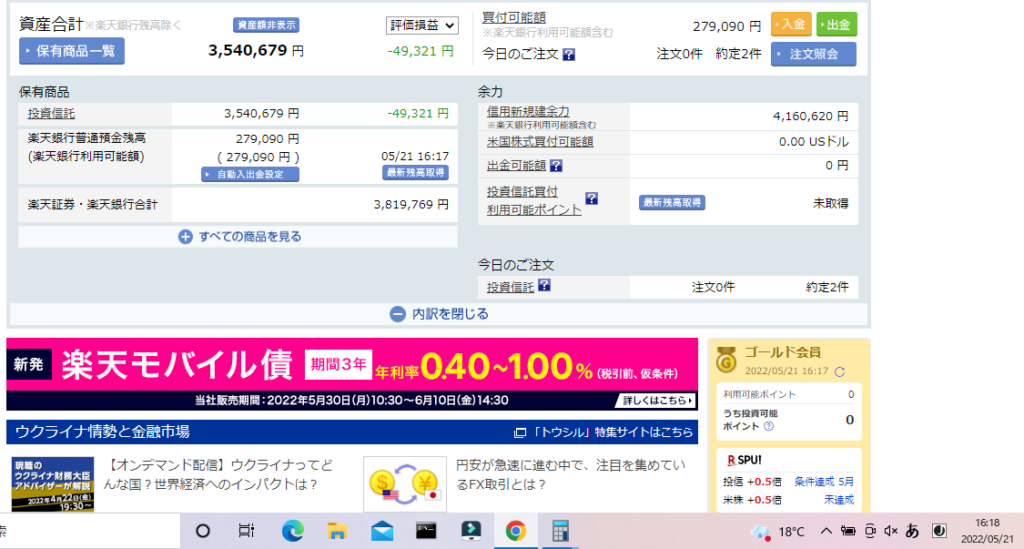Open 投資信託 link under 今日のご注文

[x=511, y=287]
